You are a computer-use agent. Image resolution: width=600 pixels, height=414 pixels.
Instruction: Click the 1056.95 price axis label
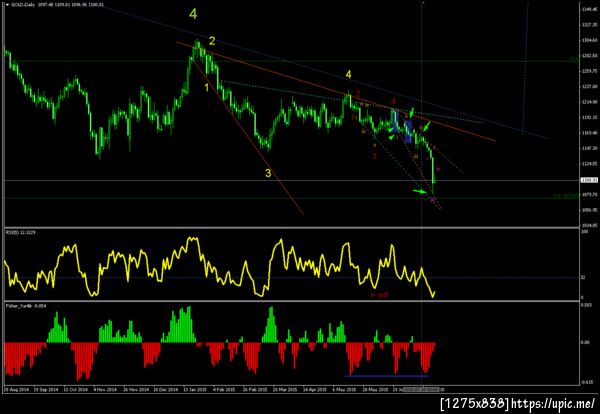tap(589, 210)
